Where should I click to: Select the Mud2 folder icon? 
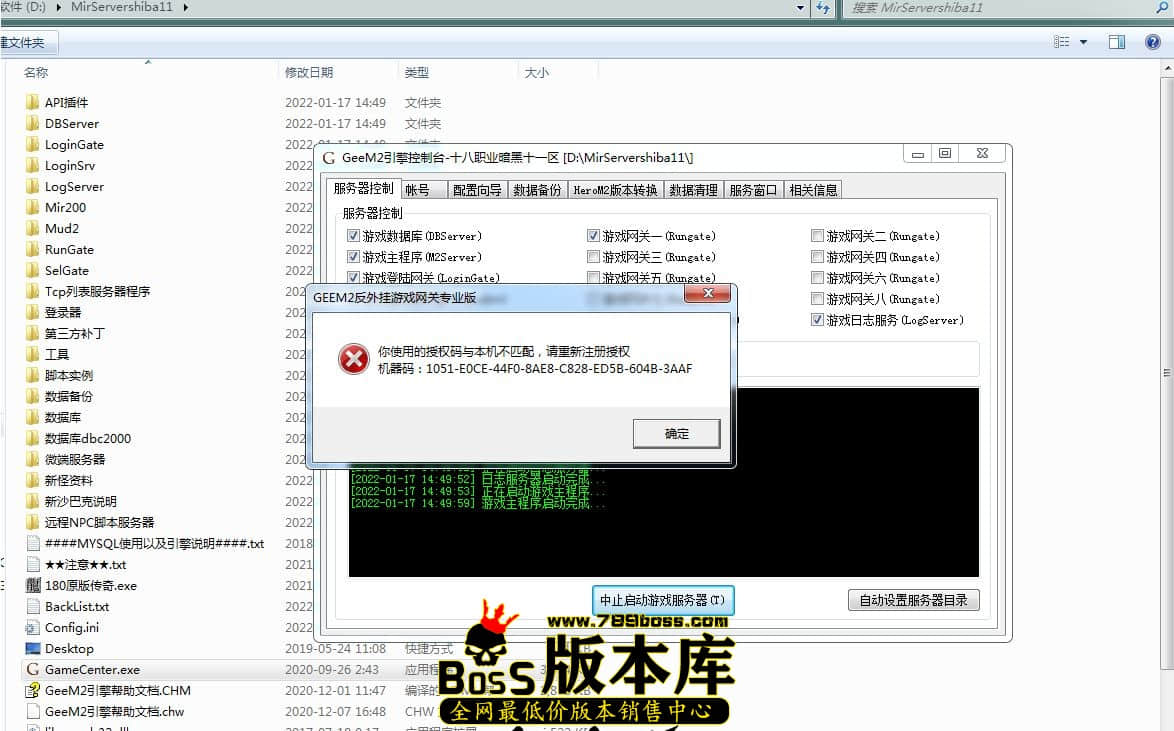[x=32, y=228]
